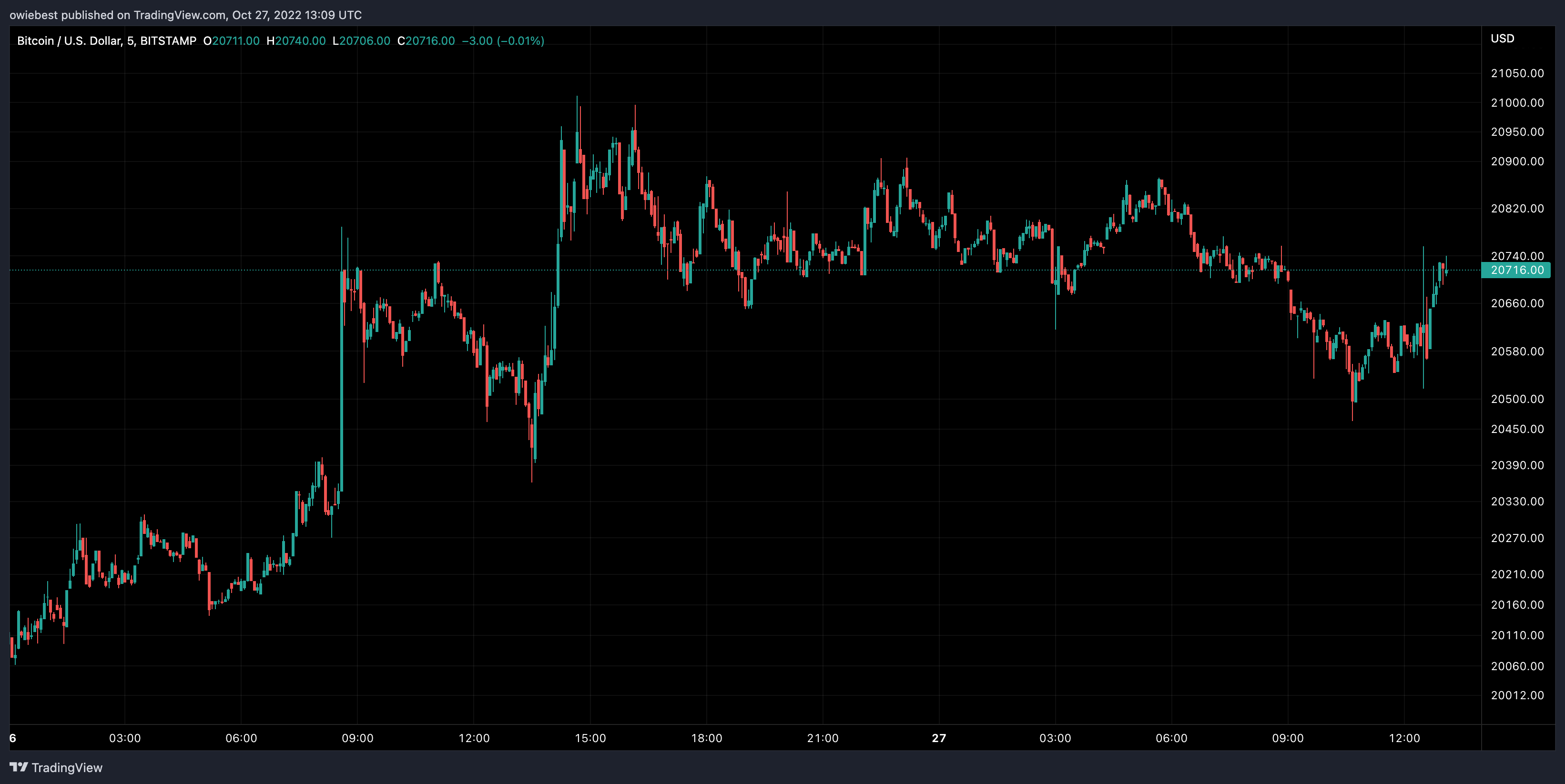
Task: Click the Bitcoin / U.S. Dollar symbol title
Action: click(106, 40)
